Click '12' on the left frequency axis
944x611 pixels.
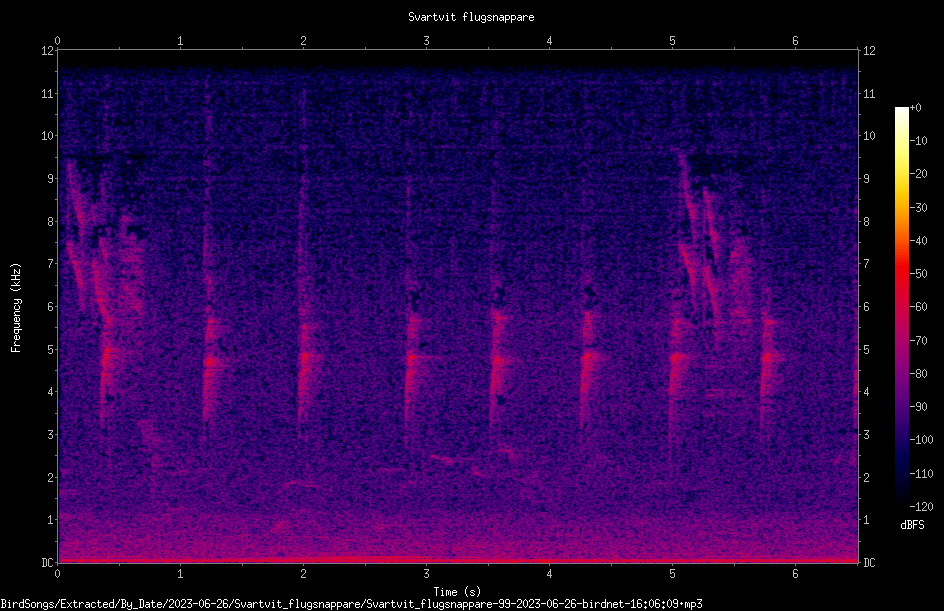pos(47,51)
